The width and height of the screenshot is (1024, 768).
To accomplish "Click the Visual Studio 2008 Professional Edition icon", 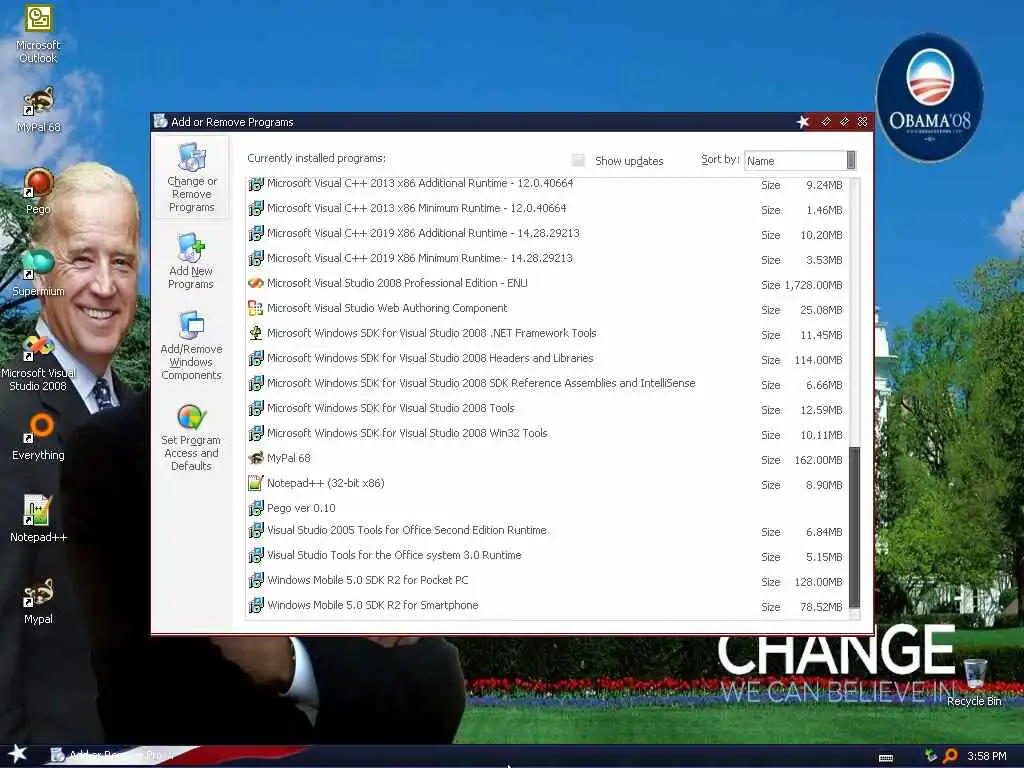I will [256, 283].
